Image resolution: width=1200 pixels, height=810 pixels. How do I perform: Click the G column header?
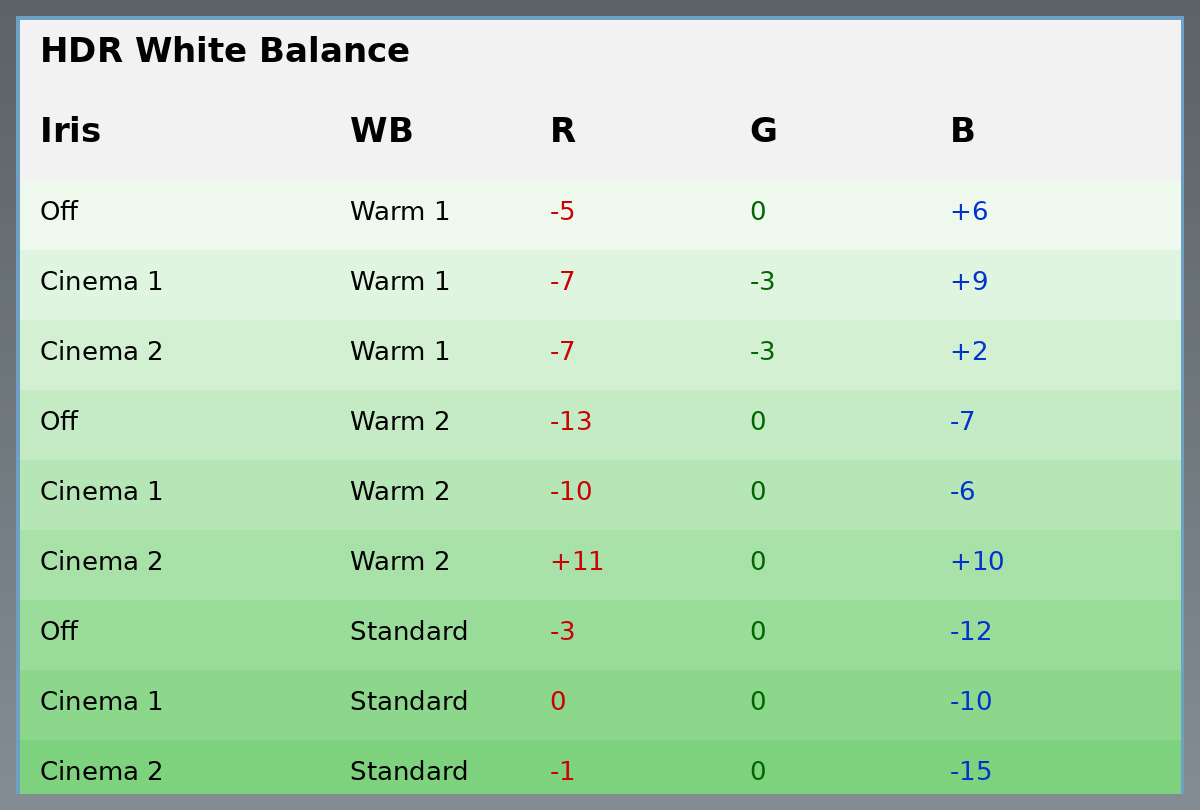[763, 132]
